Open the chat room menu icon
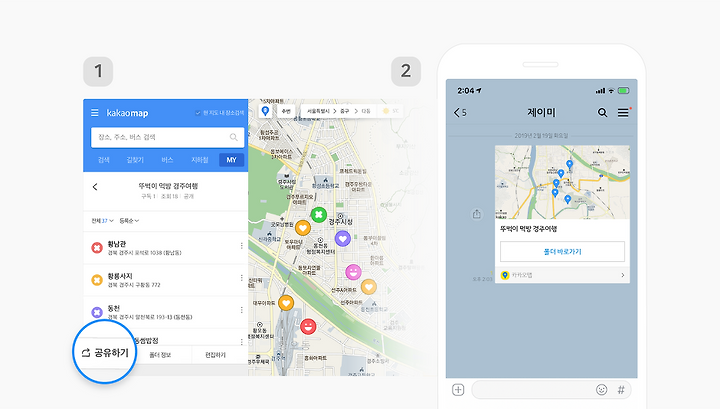The image size is (720, 409). (623, 112)
